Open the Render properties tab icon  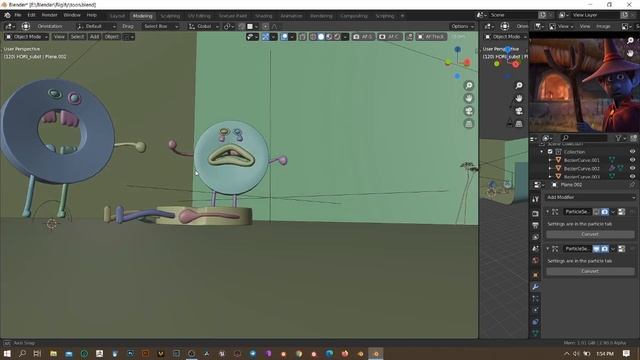click(x=536, y=213)
